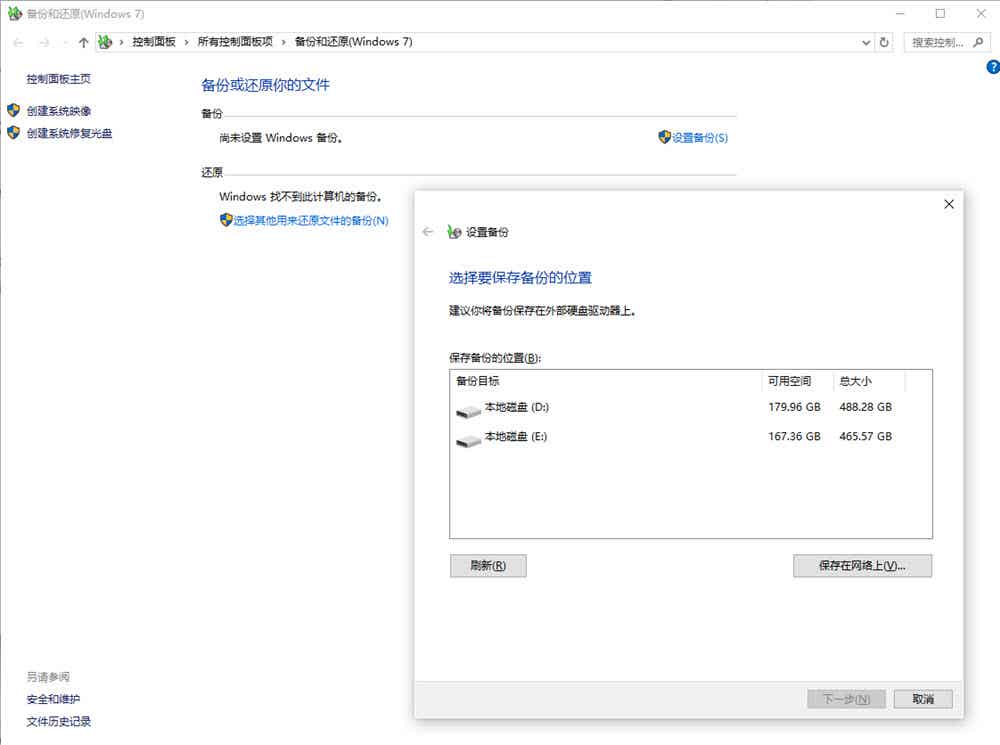
Task: Click 刷新(R) button
Action: [x=488, y=566]
